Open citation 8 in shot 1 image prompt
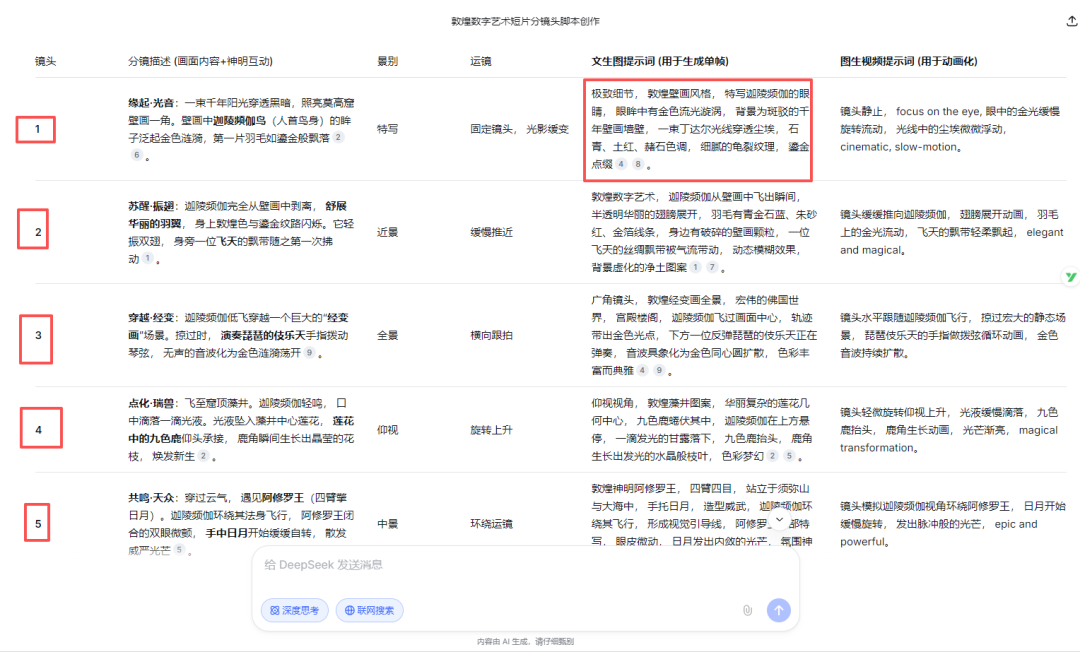The height and width of the screenshot is (652, 1080). point(638,164)
